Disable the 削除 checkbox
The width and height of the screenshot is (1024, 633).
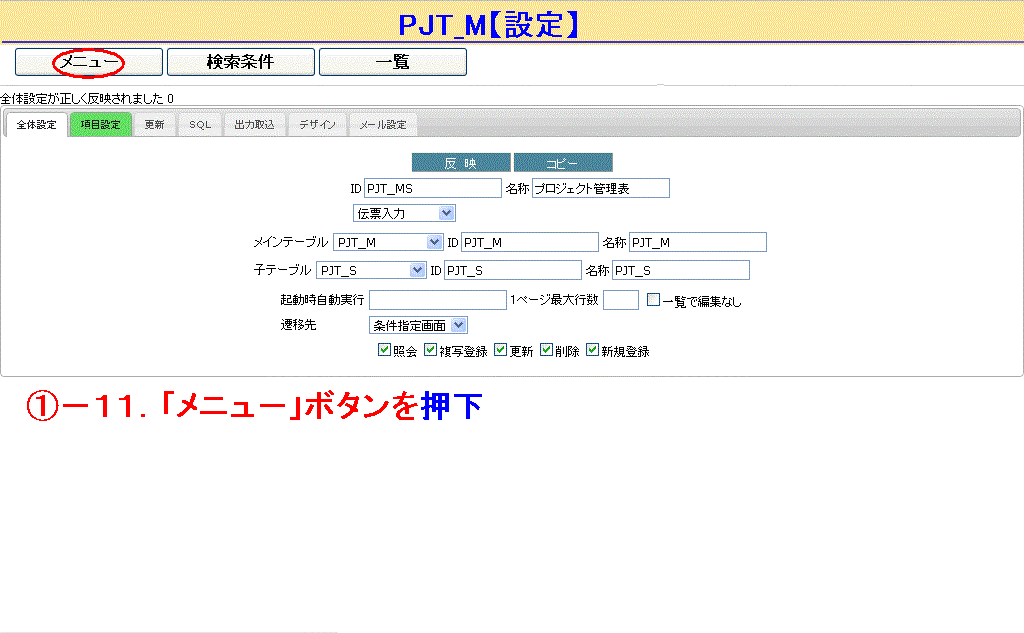547,351
